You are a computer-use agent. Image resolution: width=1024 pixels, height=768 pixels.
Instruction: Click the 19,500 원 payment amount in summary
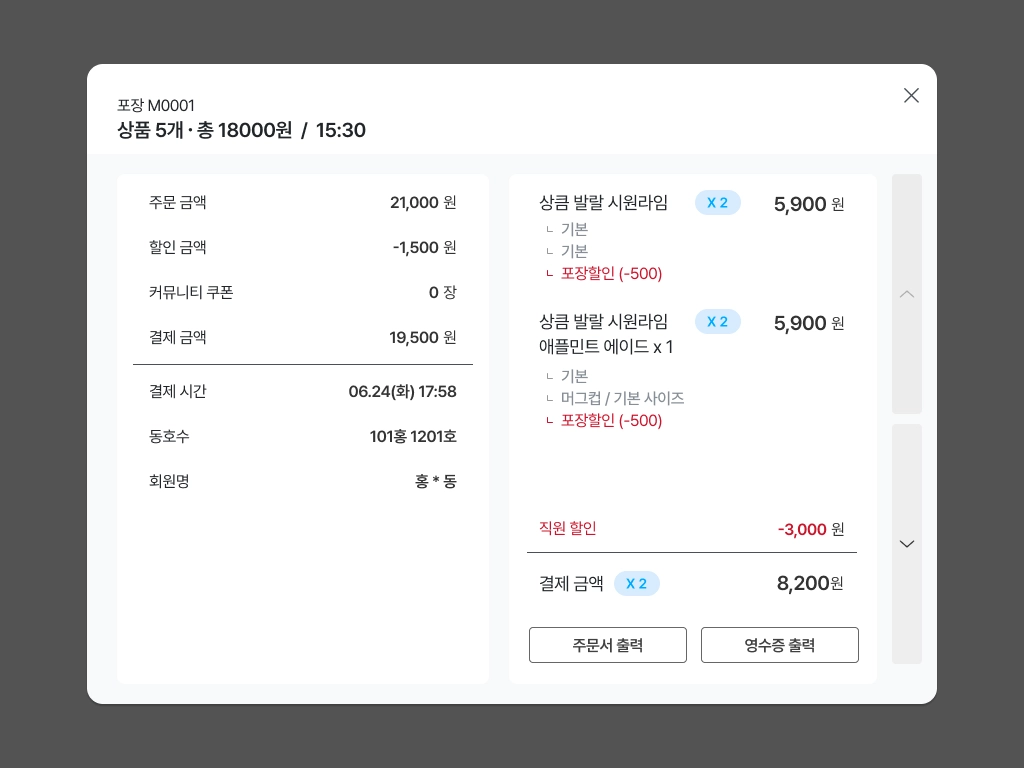click(x=422, y=337)
